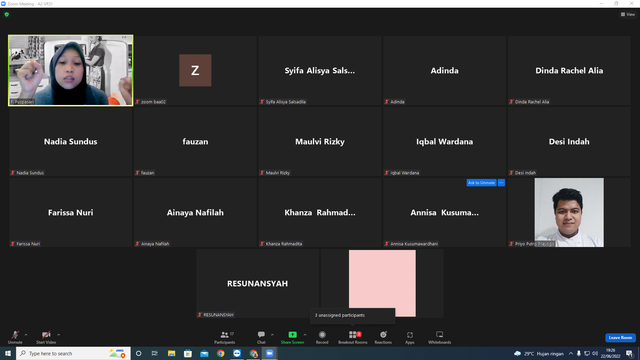Select the Khanza Rahmadita tile
This screenshot has height=360, width=640.
(320, 212)
